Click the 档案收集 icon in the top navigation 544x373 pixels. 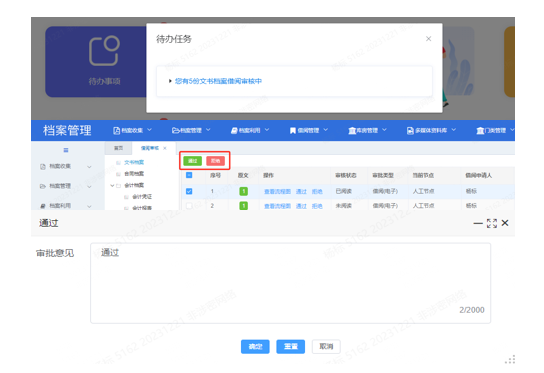tap(117, 130)
